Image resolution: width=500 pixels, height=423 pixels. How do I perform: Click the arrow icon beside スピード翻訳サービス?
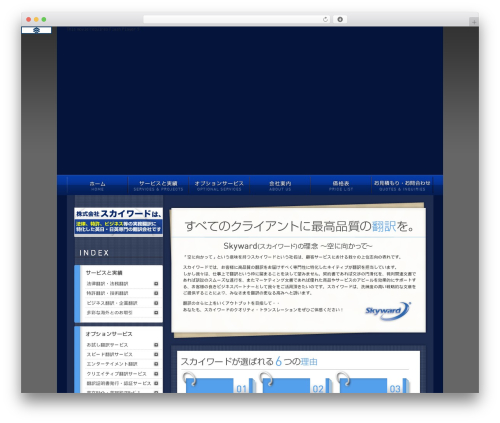click(x=156, y=354)
